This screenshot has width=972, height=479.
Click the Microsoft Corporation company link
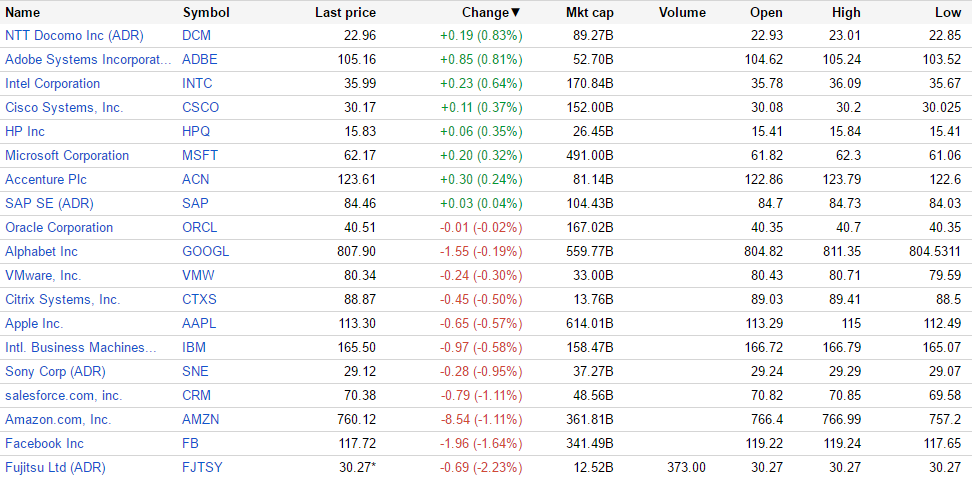pos(67,155)
